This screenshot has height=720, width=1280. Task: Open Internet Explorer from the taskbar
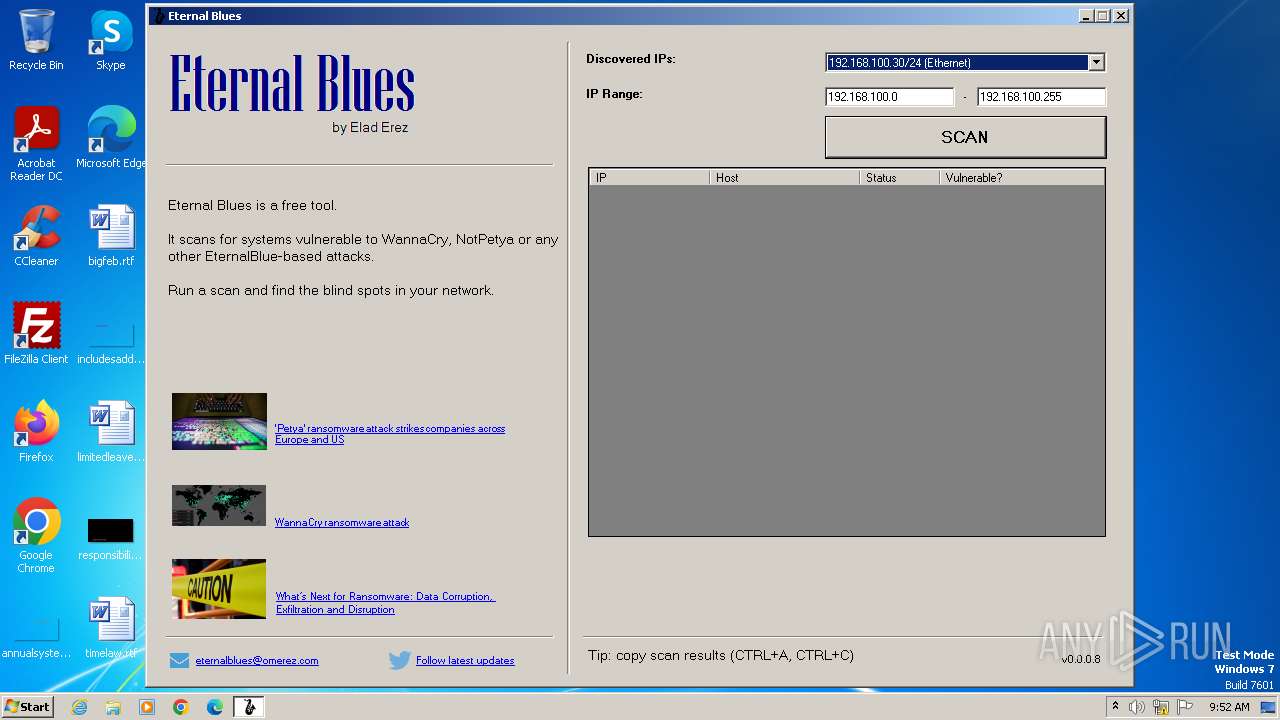pyautogui.click(x=80, y=707)
